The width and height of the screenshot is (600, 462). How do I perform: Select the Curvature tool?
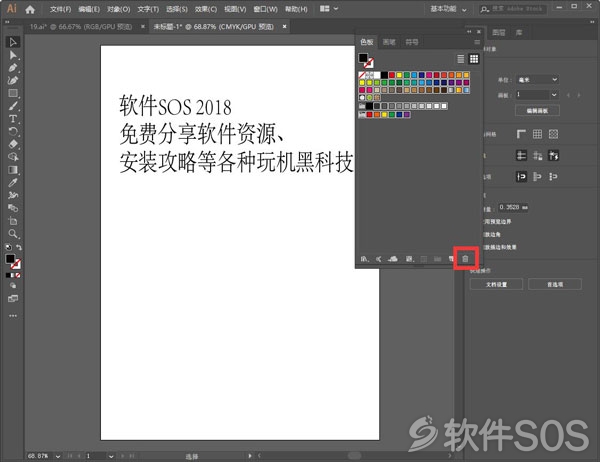point(13,80)
